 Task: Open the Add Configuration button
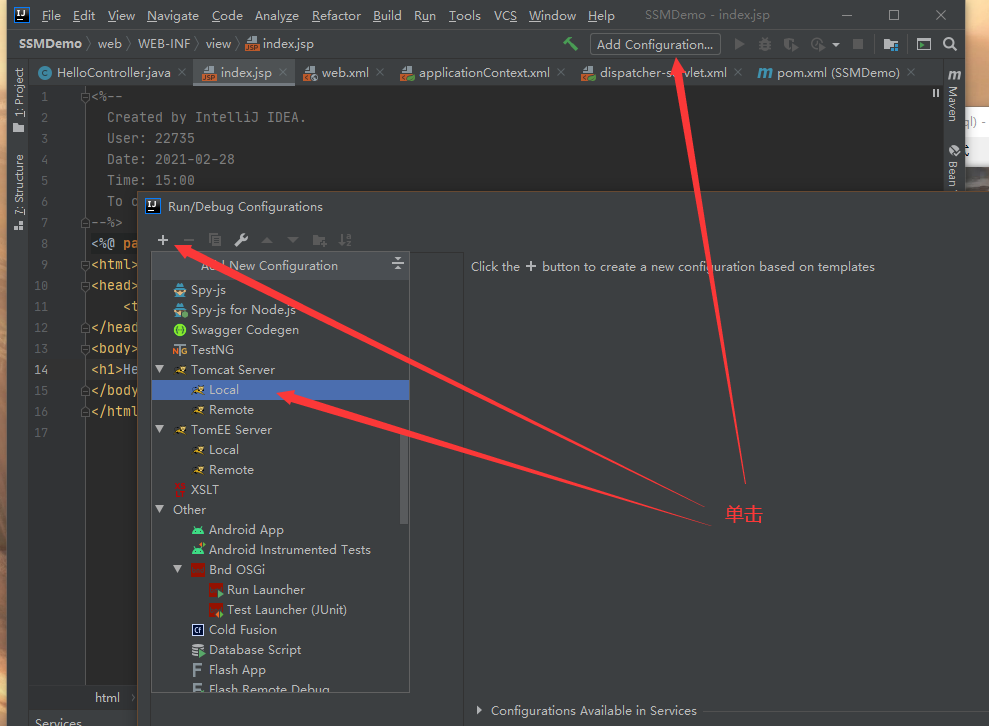click(x=655, y=44)
